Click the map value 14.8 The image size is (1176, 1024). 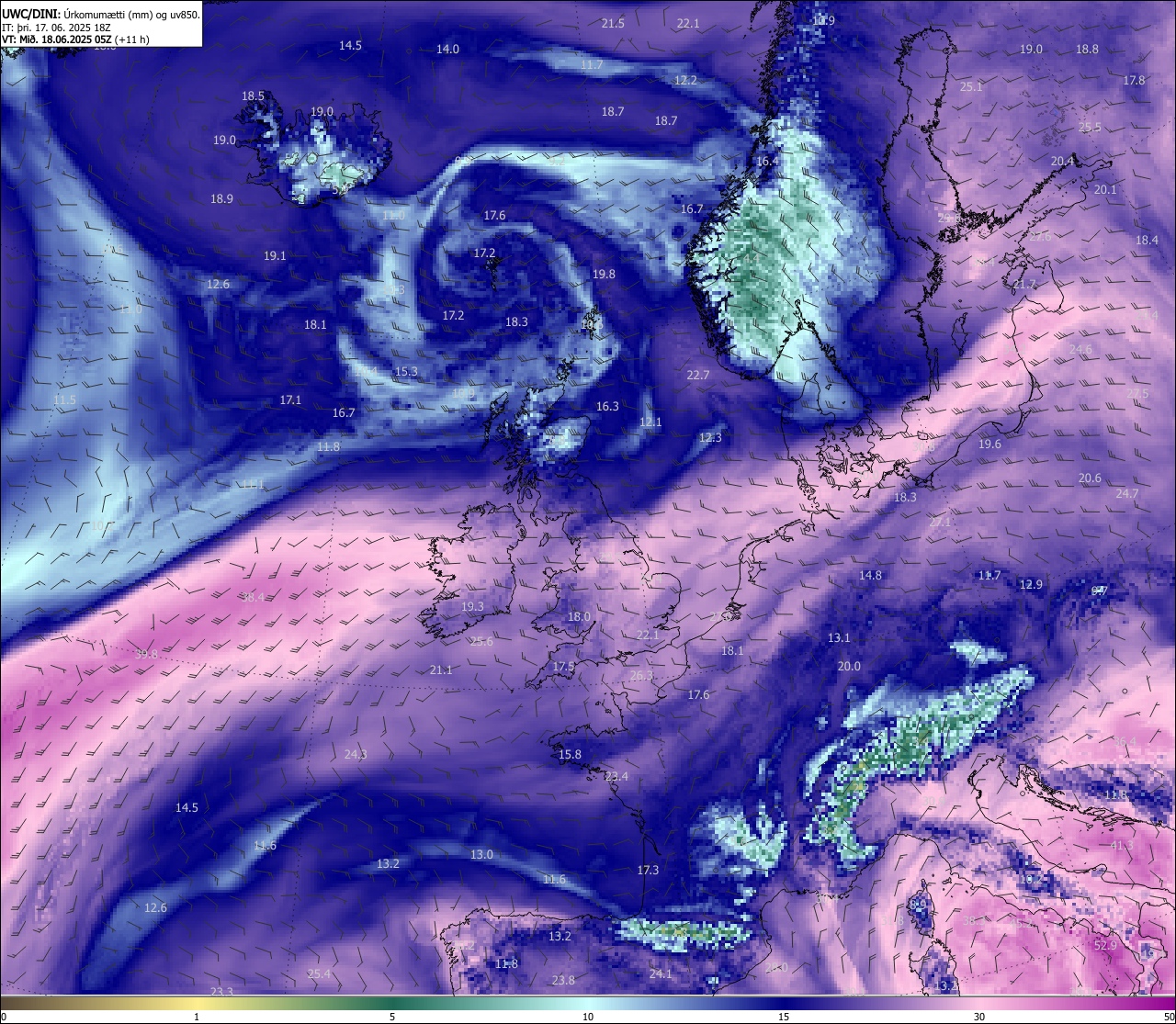click(x=870, y=576)
